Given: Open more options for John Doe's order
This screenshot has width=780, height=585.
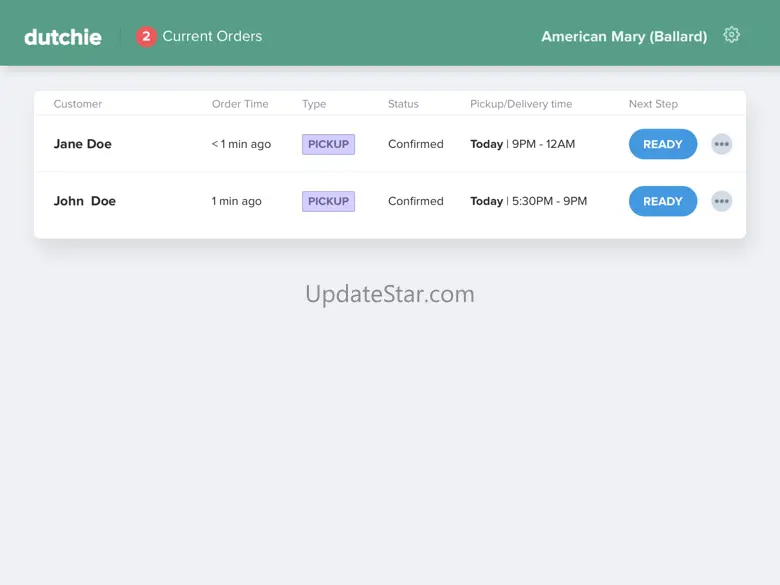Looking at the screenshot, I should 721,201.
